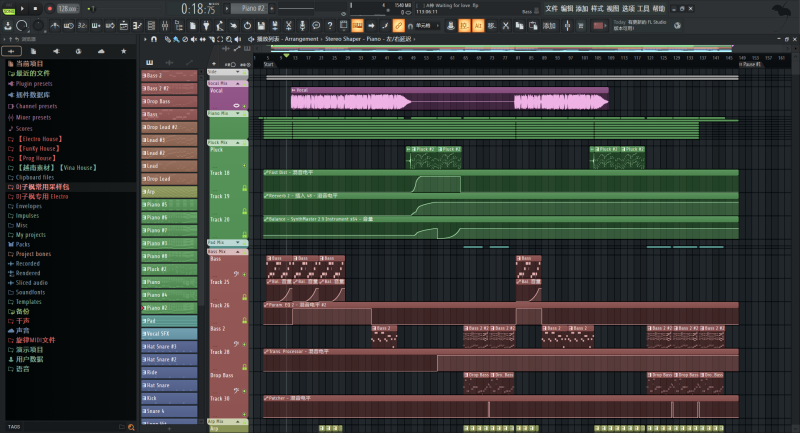Viewport: 800px width, 433px height.
Task: Expand the Piano Mix track group
Action: (x=238, y=113)
